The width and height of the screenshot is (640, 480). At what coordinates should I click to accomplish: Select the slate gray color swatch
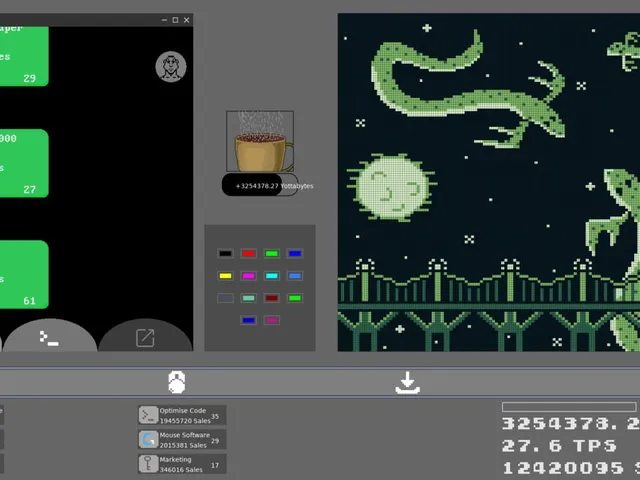225,298
